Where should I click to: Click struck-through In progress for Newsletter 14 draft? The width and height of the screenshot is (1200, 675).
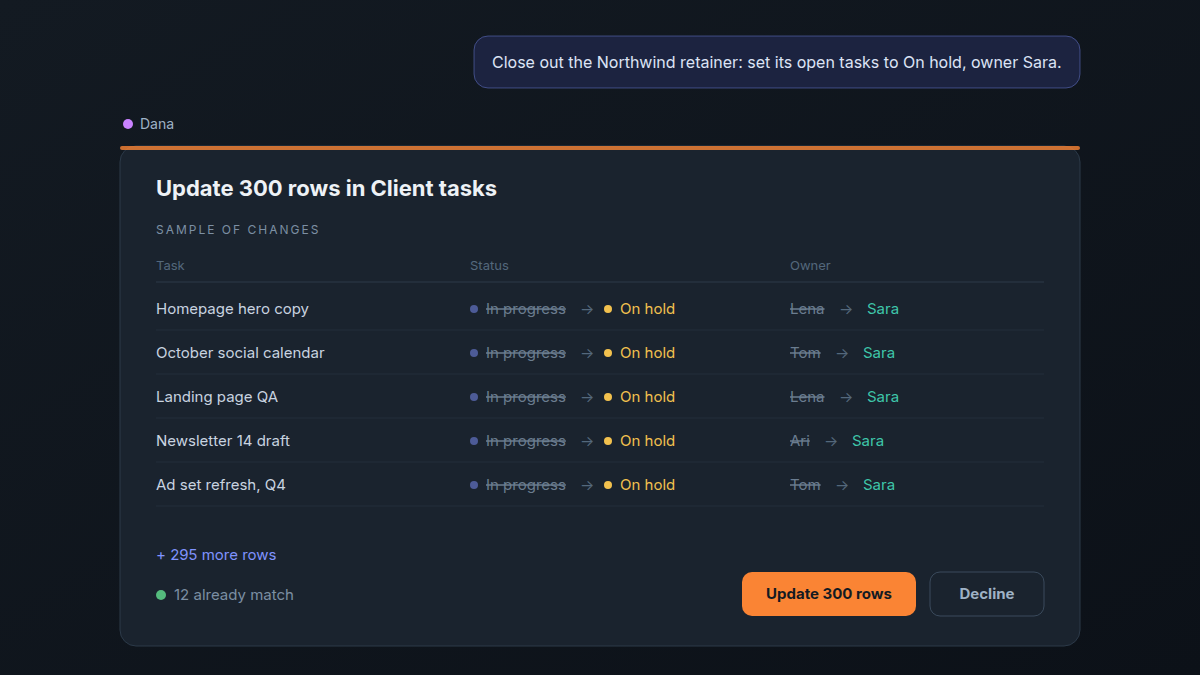(526, 441)
